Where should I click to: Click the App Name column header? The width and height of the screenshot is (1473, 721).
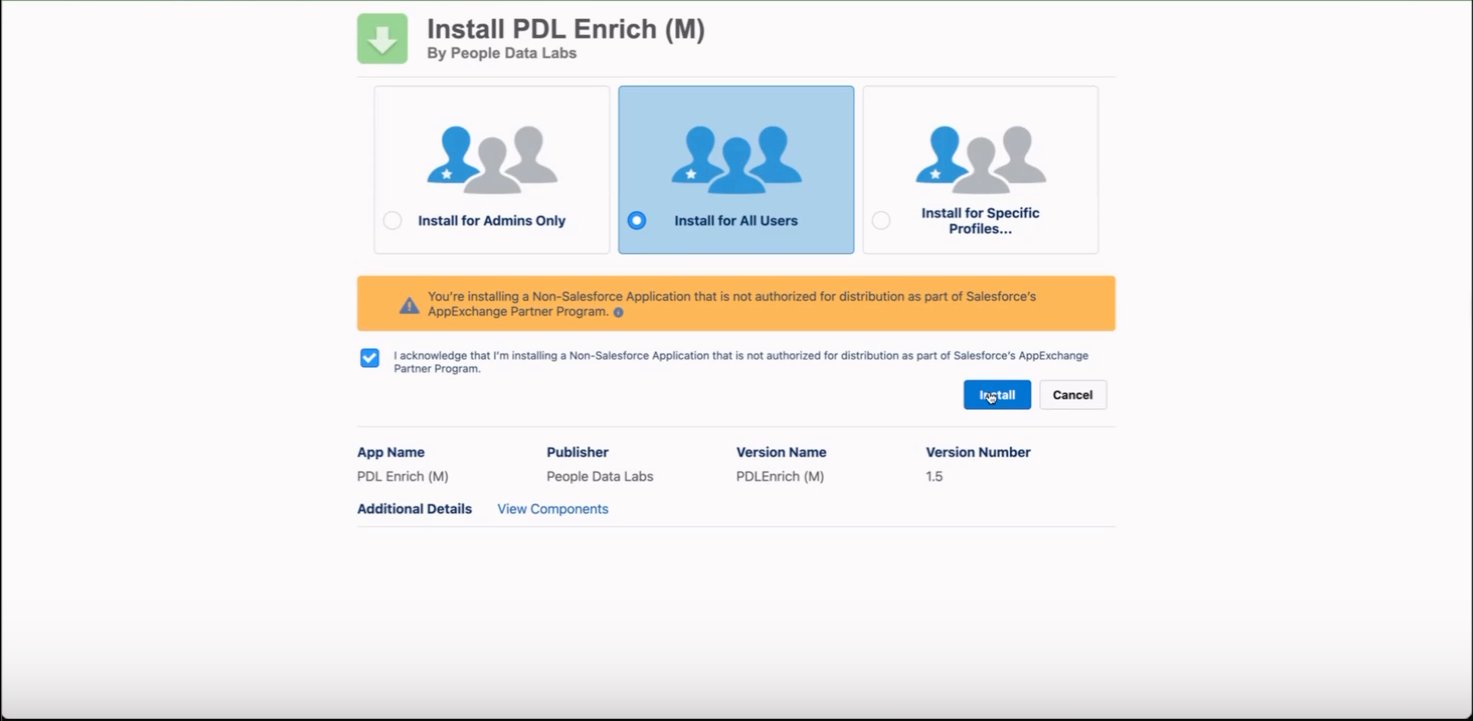tap(391, 452)
